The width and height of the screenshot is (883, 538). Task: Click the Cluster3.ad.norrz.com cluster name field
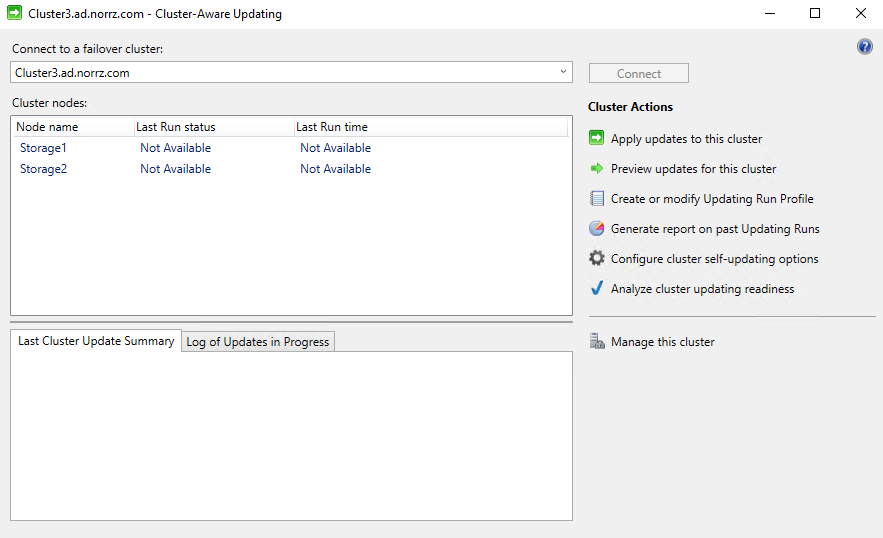pyautogui.click(x=280, y=73)
